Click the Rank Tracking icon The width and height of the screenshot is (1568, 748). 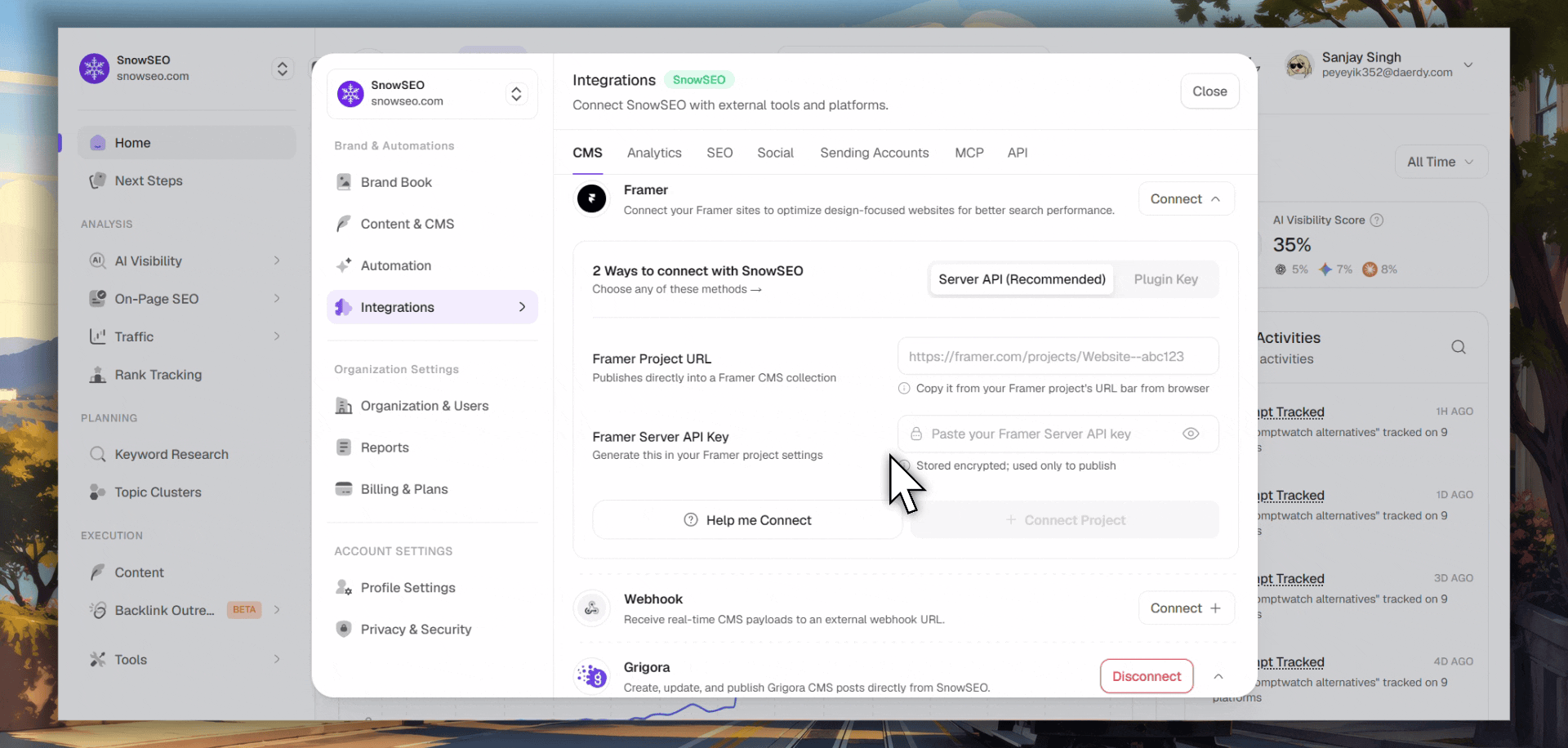pos(98,375)
